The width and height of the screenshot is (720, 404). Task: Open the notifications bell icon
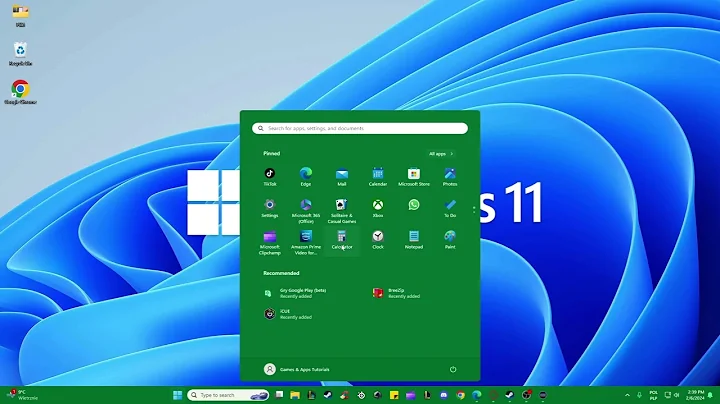[x=711, y=395]
